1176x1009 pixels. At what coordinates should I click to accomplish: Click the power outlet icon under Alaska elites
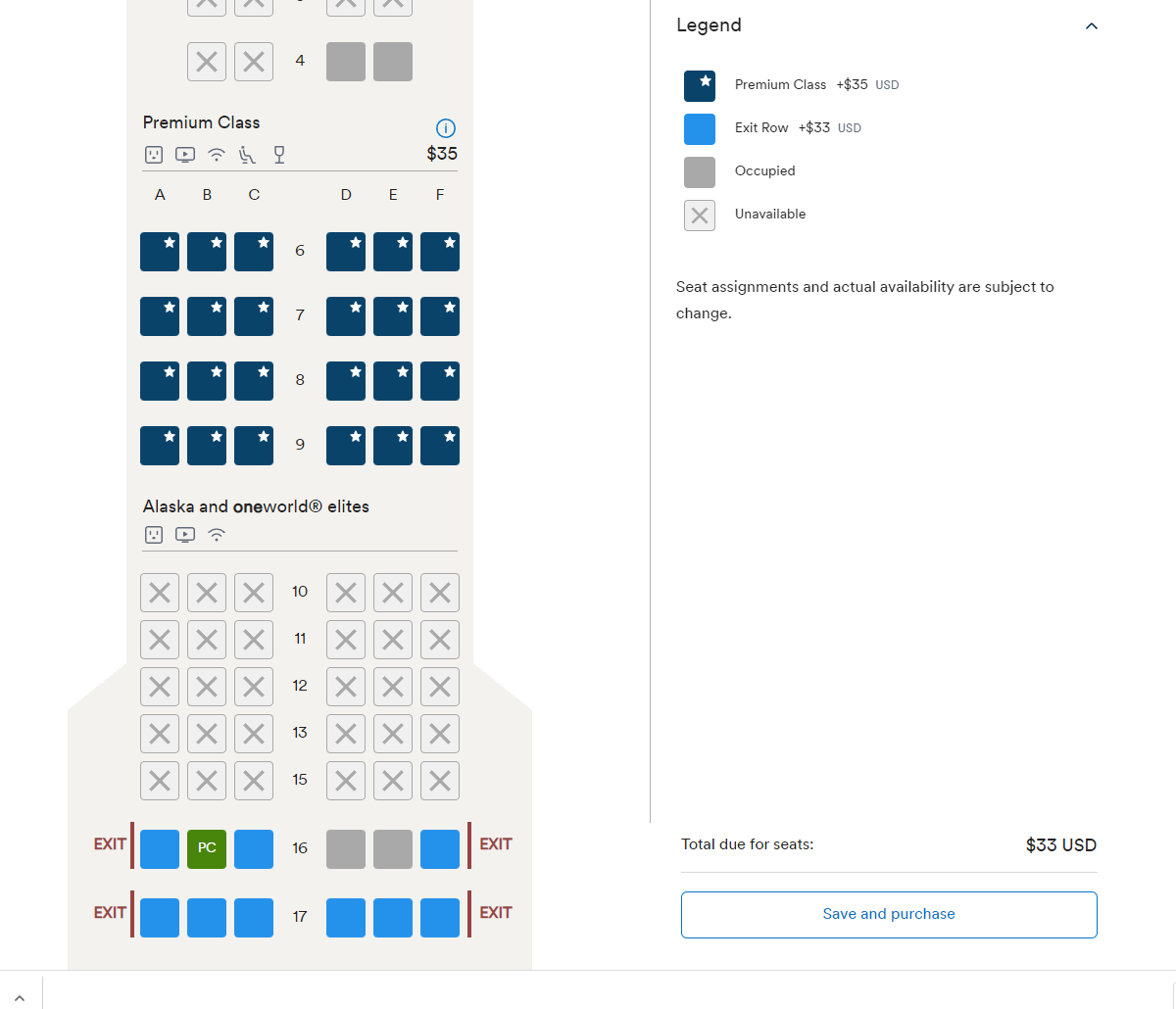[154, 535]
